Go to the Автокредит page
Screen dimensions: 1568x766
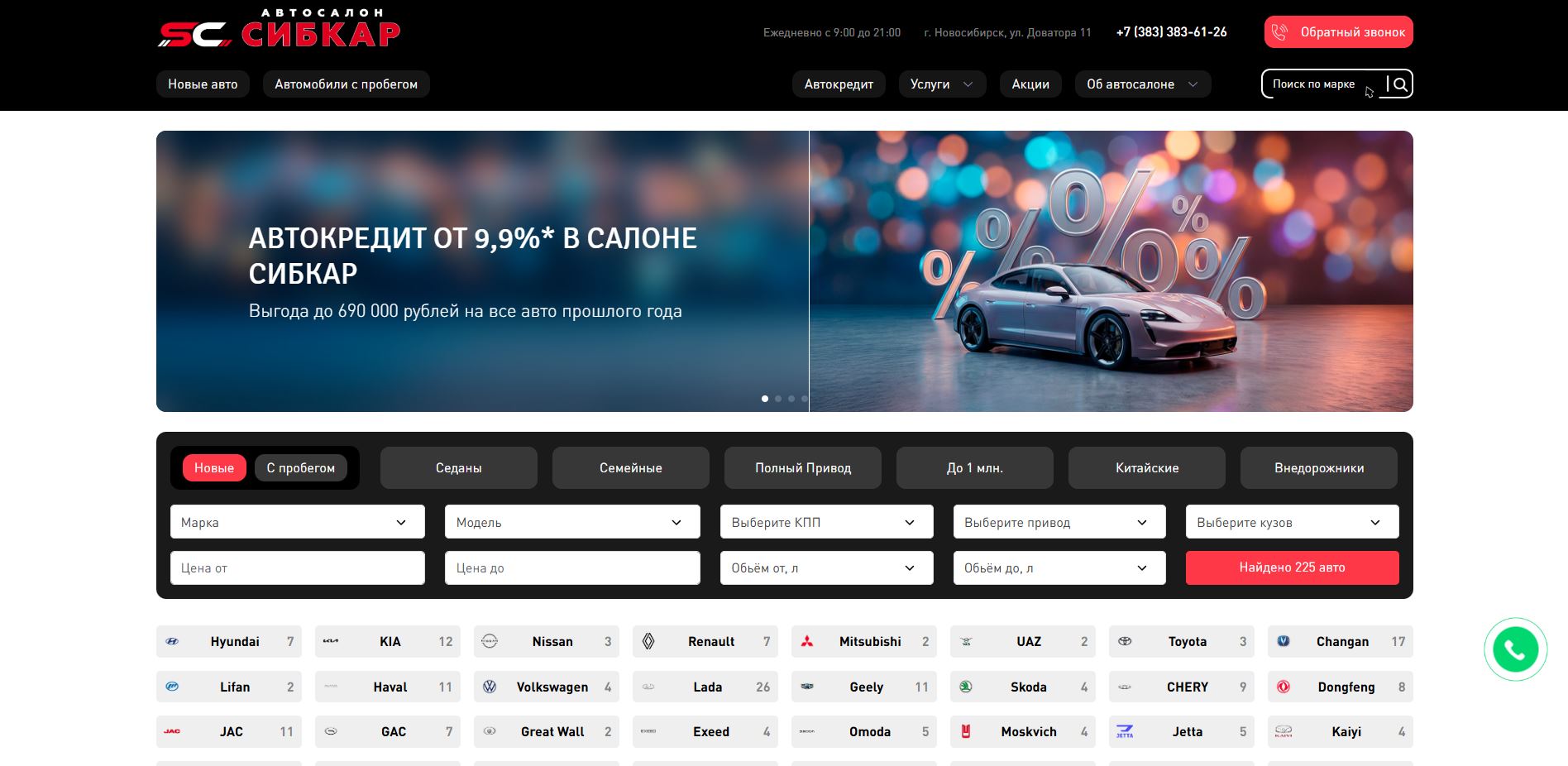839,84
